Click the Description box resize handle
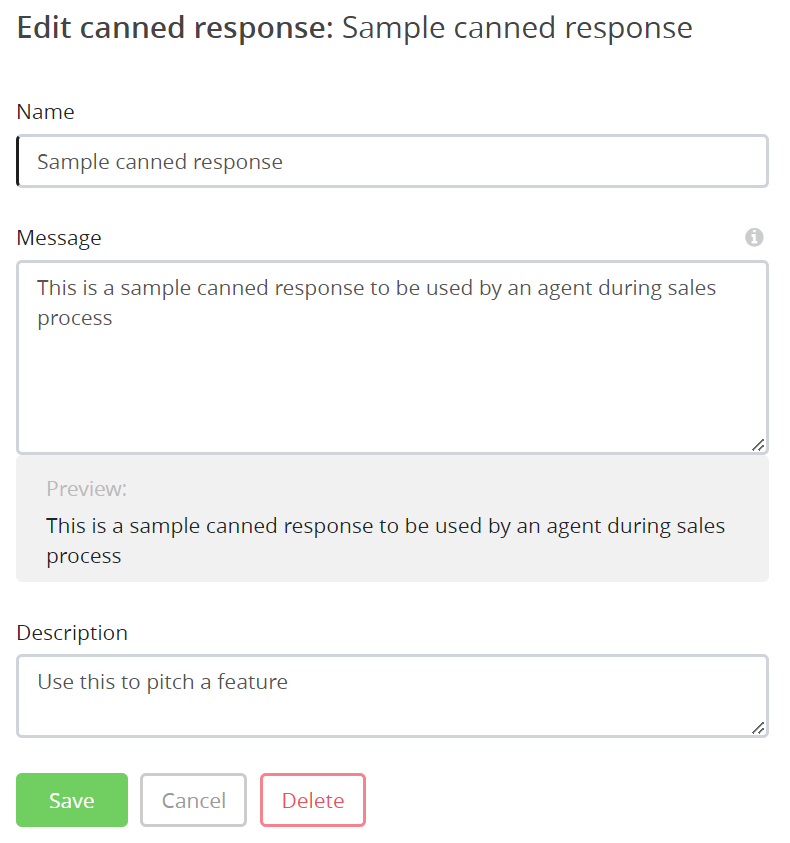Image resolution: width=790 pixels, height=843 pixels. coord(758,728)
